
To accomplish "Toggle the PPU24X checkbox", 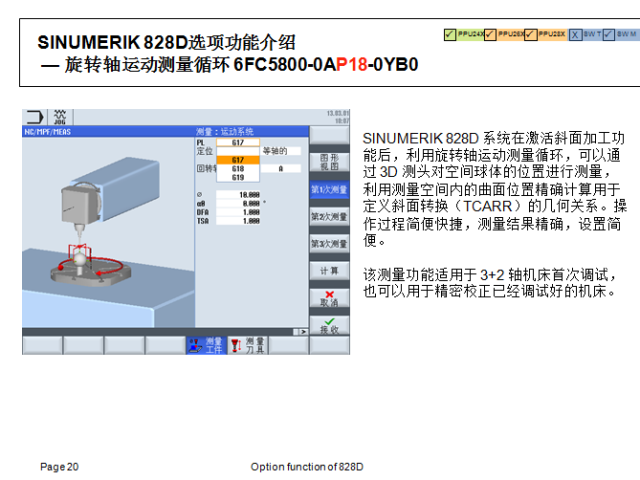I will (449, 34).
